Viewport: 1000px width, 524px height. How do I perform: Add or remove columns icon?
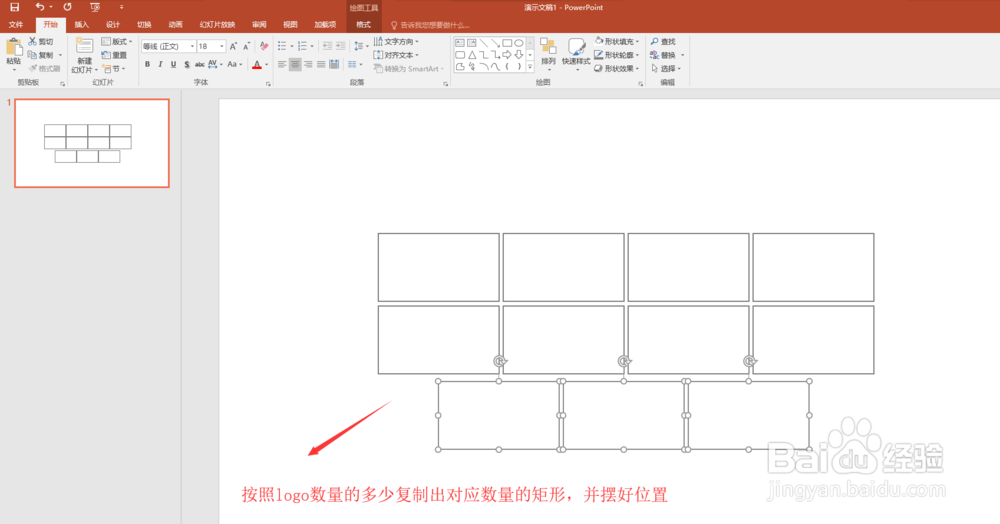coord(355,64)
